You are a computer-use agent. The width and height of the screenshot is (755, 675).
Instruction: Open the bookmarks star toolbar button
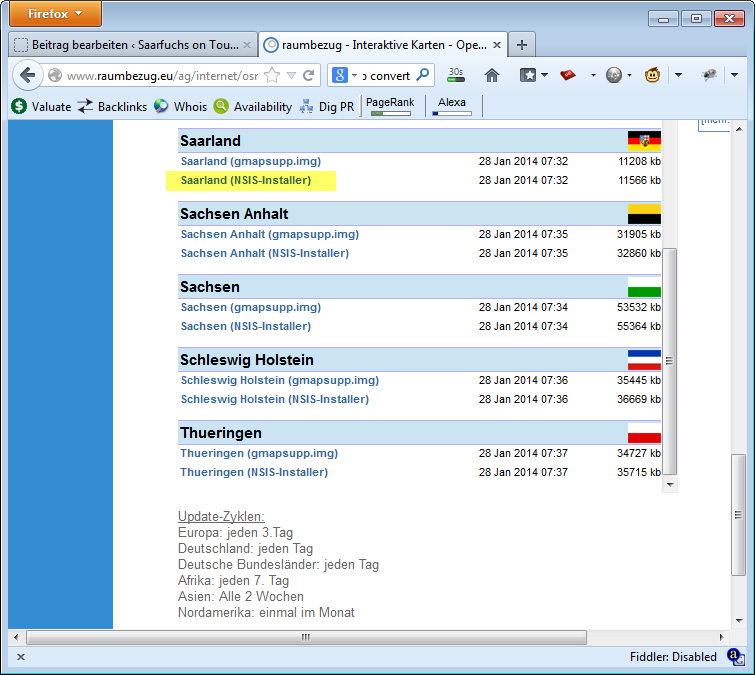[x=528, y=75]
